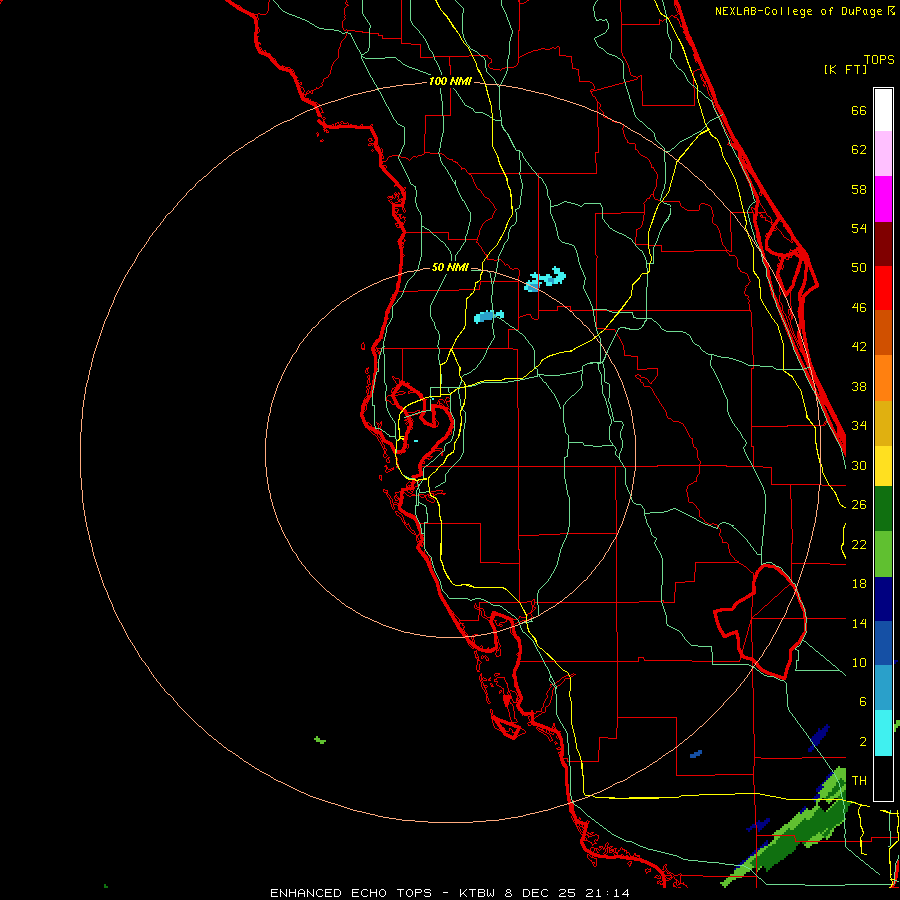Screen dimensions: 900x900
Task: Click the legend value 34
Action: pyautogui.click(x=859, y=425)
